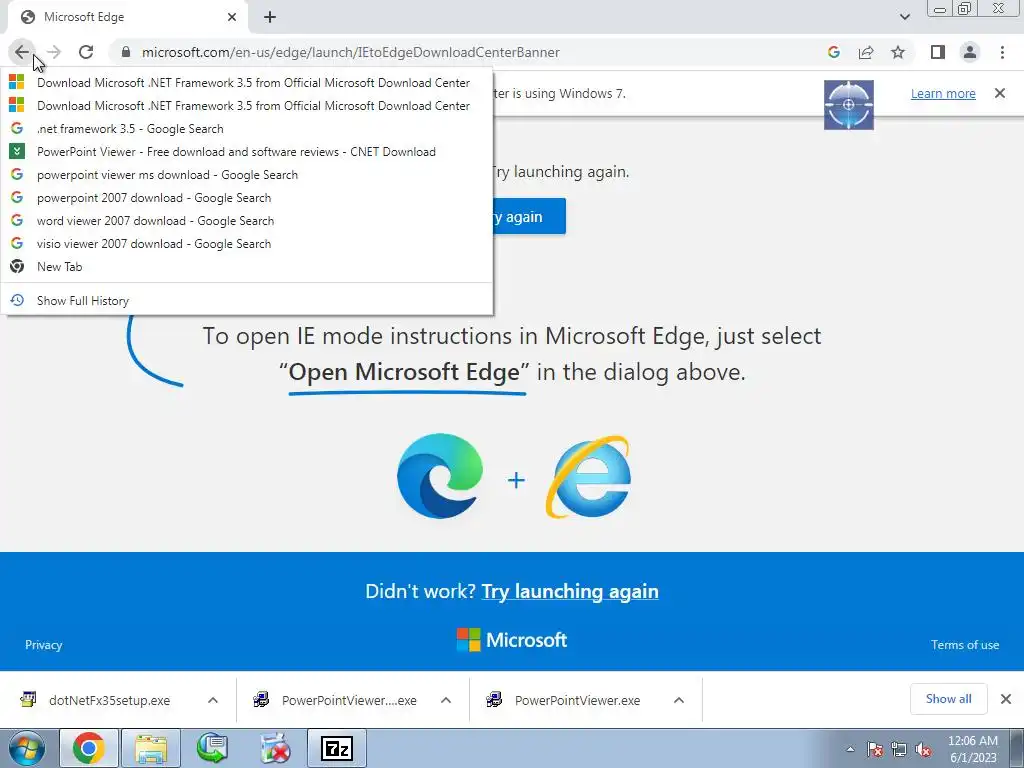The height and width of the screenshot is (768, 1024).
Task: Go to .net framework 3.5 Google Search
Action: click(x=247, y=129)
